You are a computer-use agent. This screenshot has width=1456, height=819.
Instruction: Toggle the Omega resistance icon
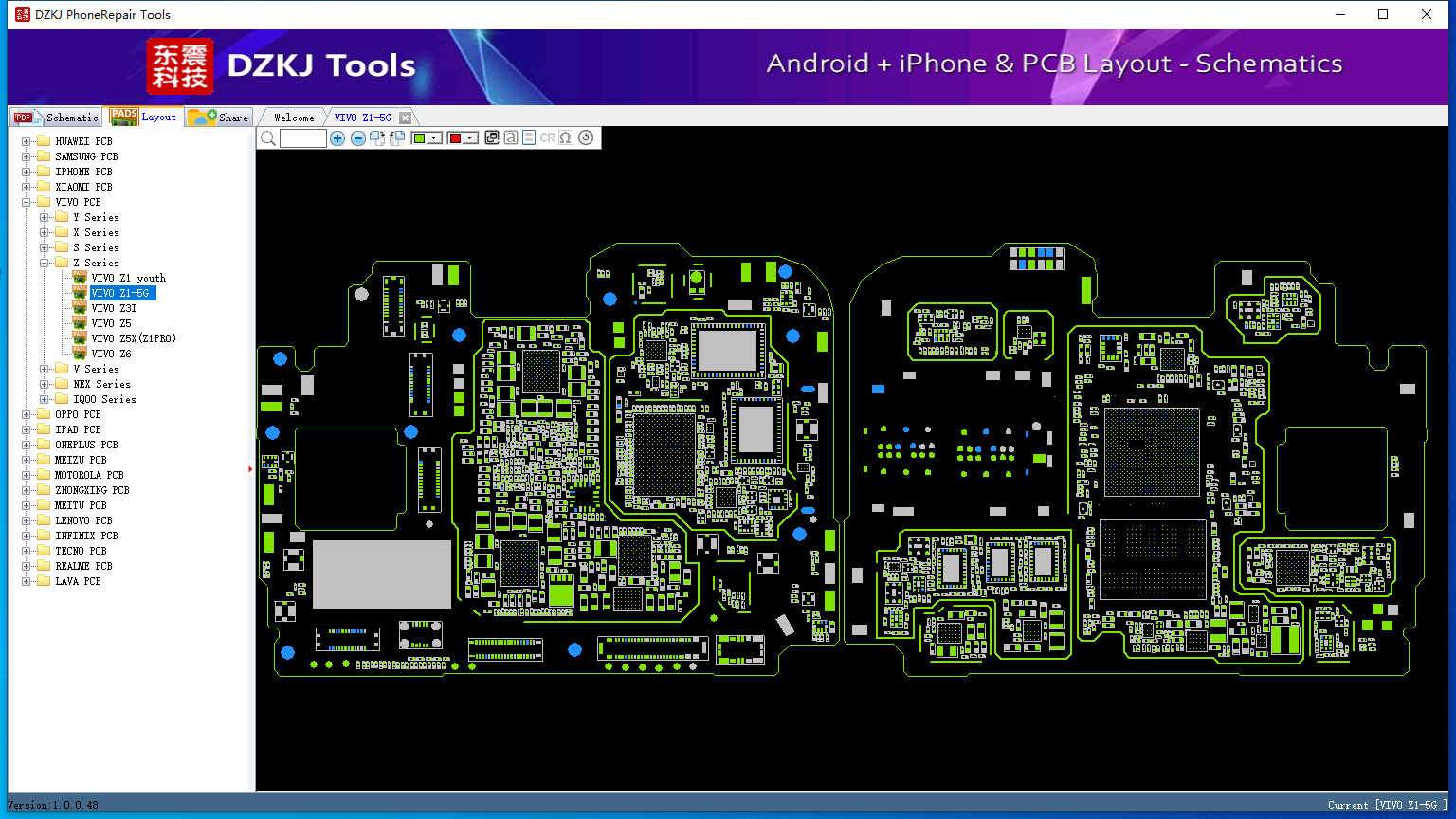pos(566,138)
